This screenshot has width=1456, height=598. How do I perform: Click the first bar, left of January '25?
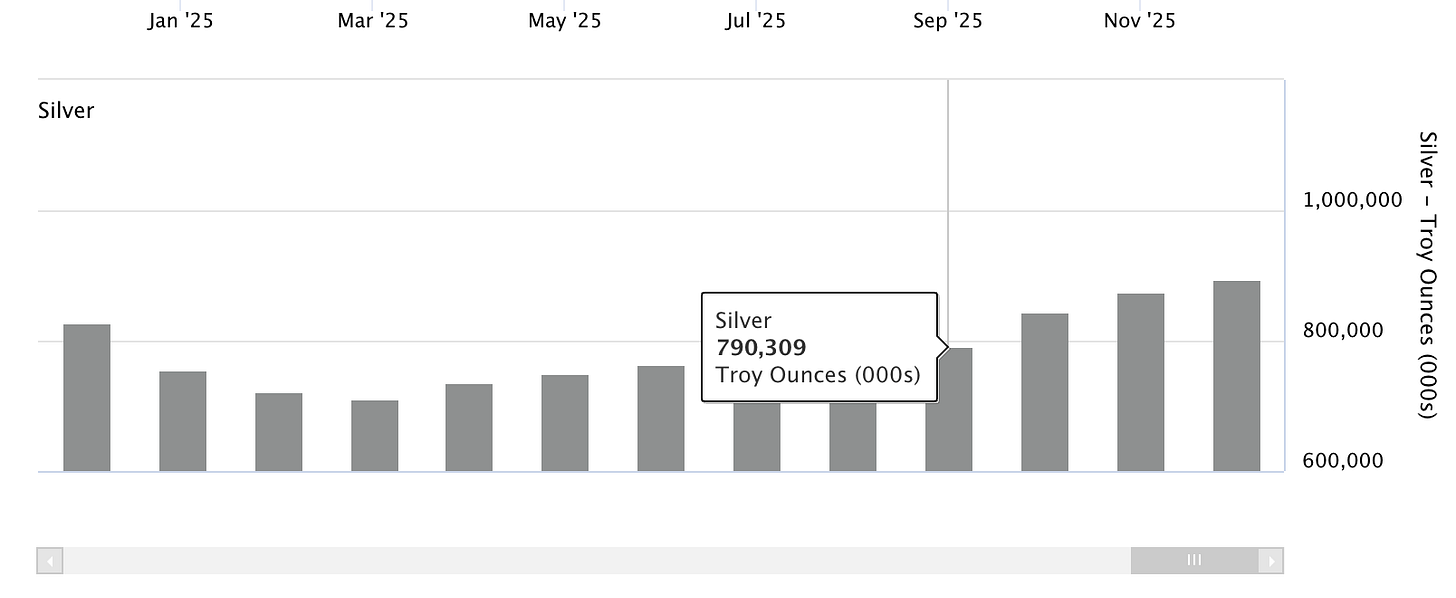[x=87, y=398]
